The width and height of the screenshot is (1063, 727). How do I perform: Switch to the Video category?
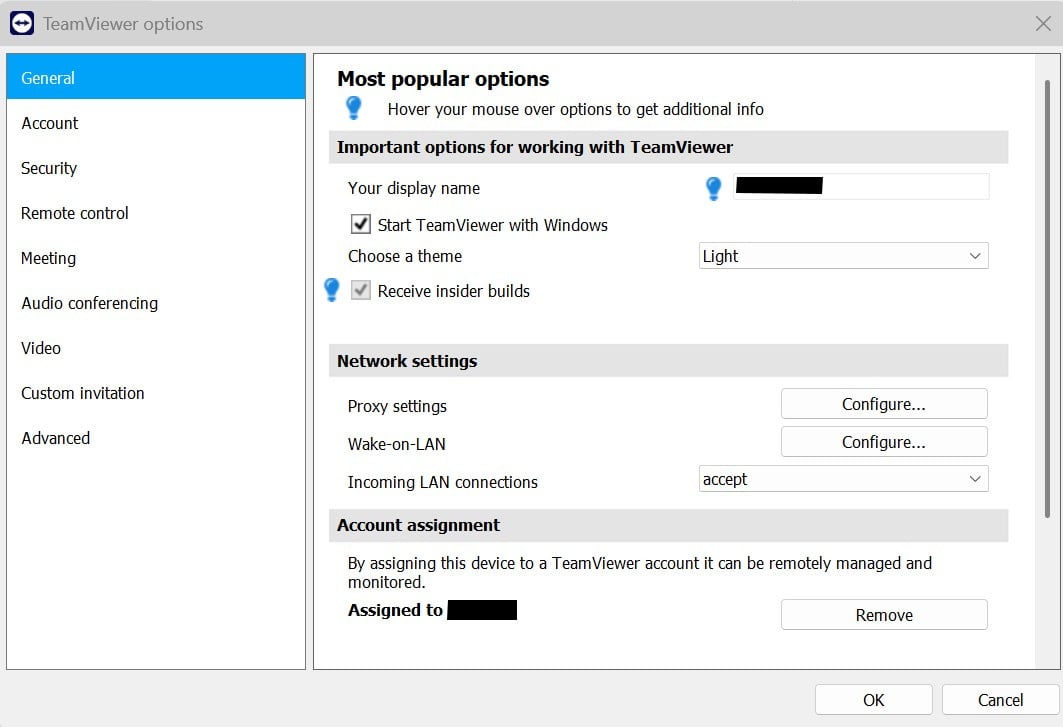coord(156,348)
